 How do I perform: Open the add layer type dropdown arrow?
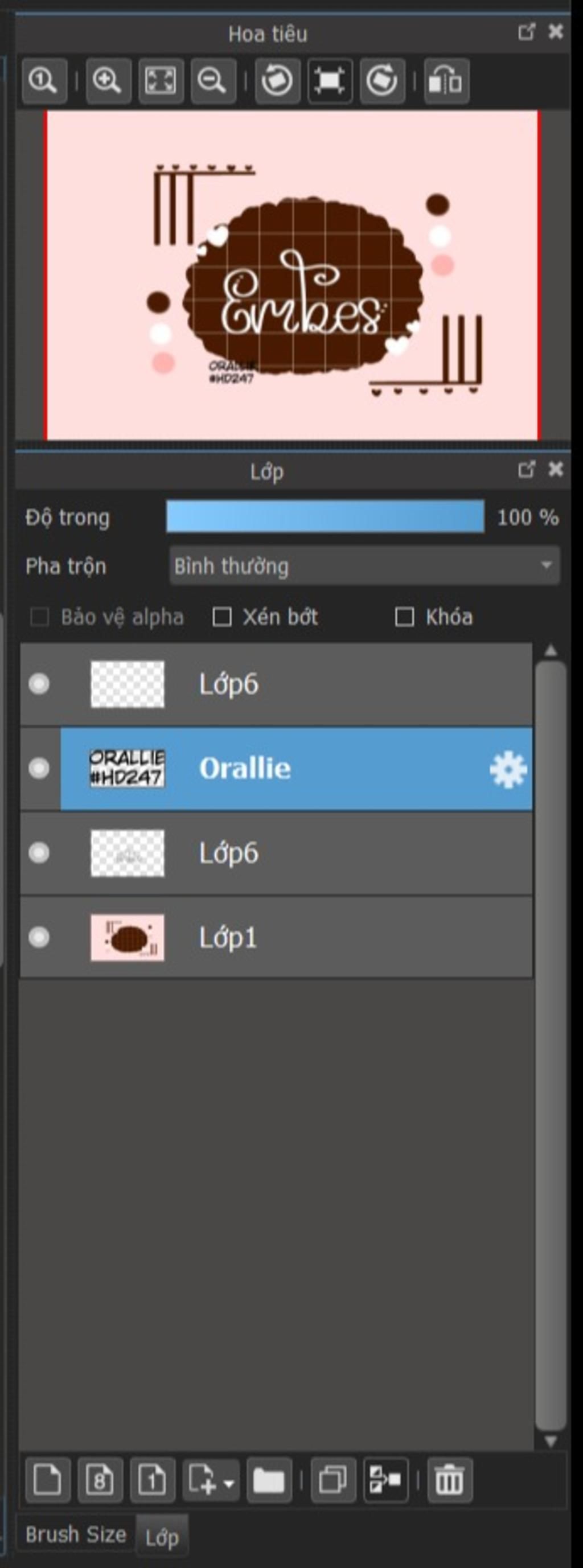229,1483
